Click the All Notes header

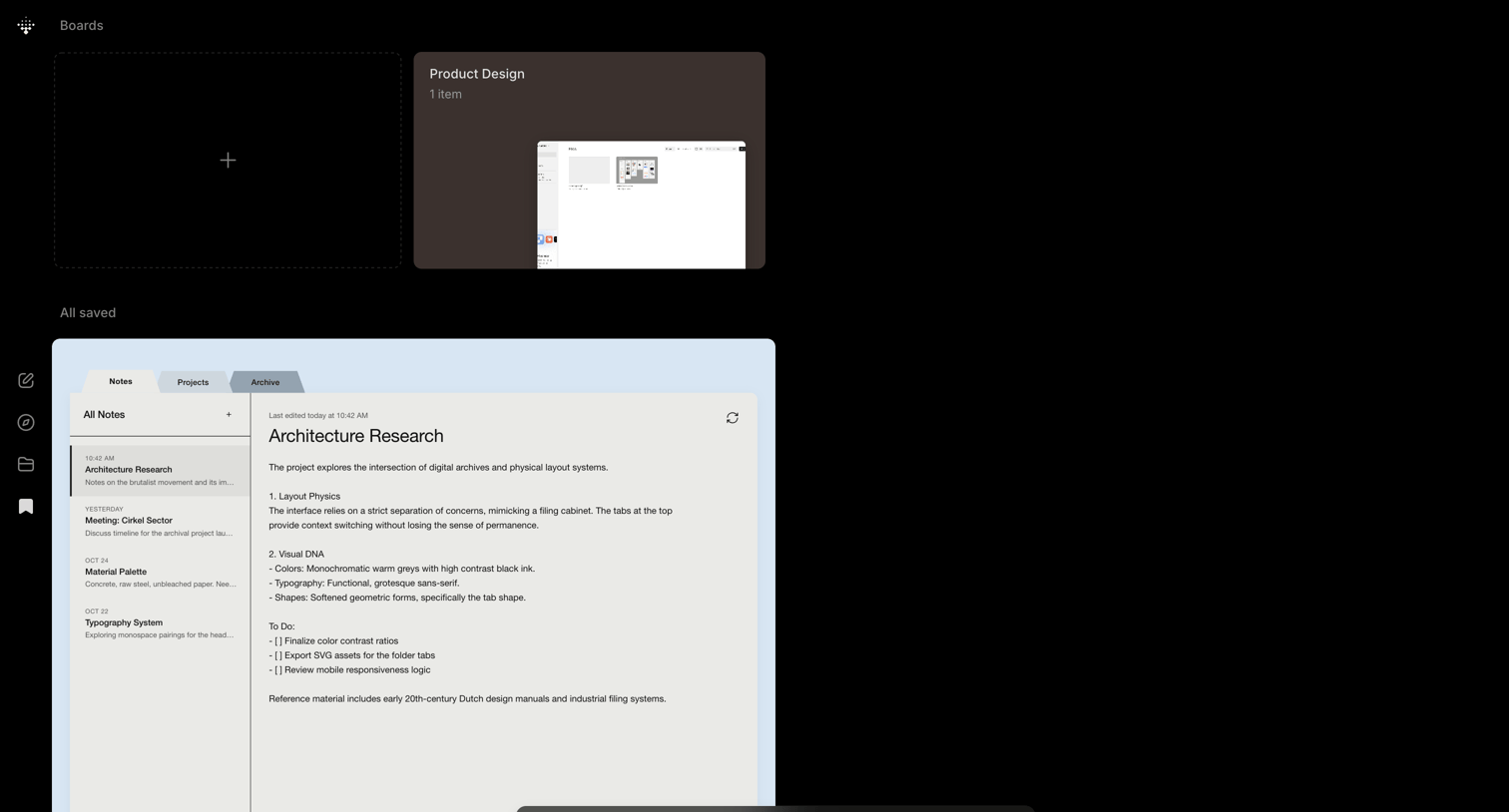[104, 415]
